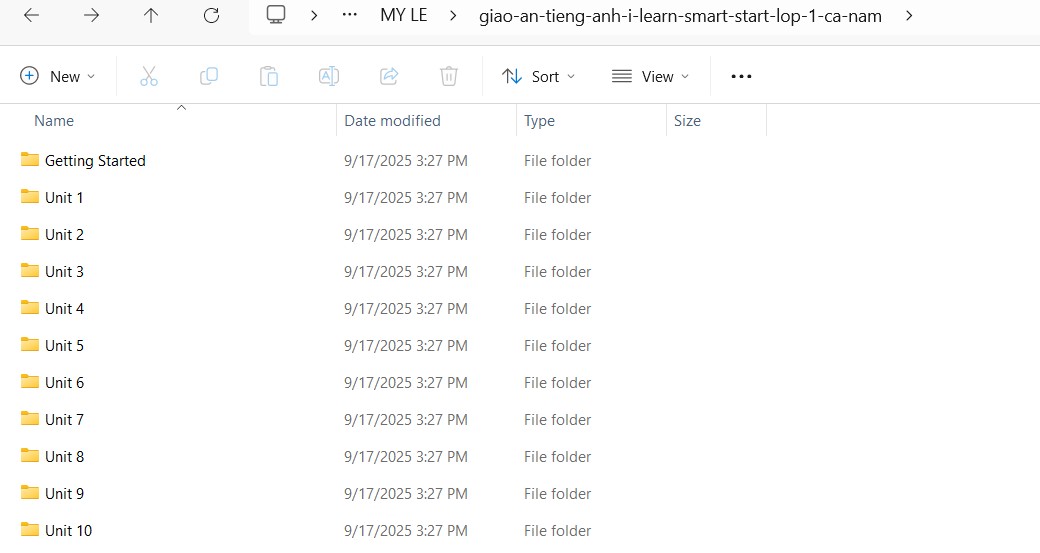The width and height of the screenshot is (1040, 553).
Task: Go up one folder level
Action: [151, 16]
